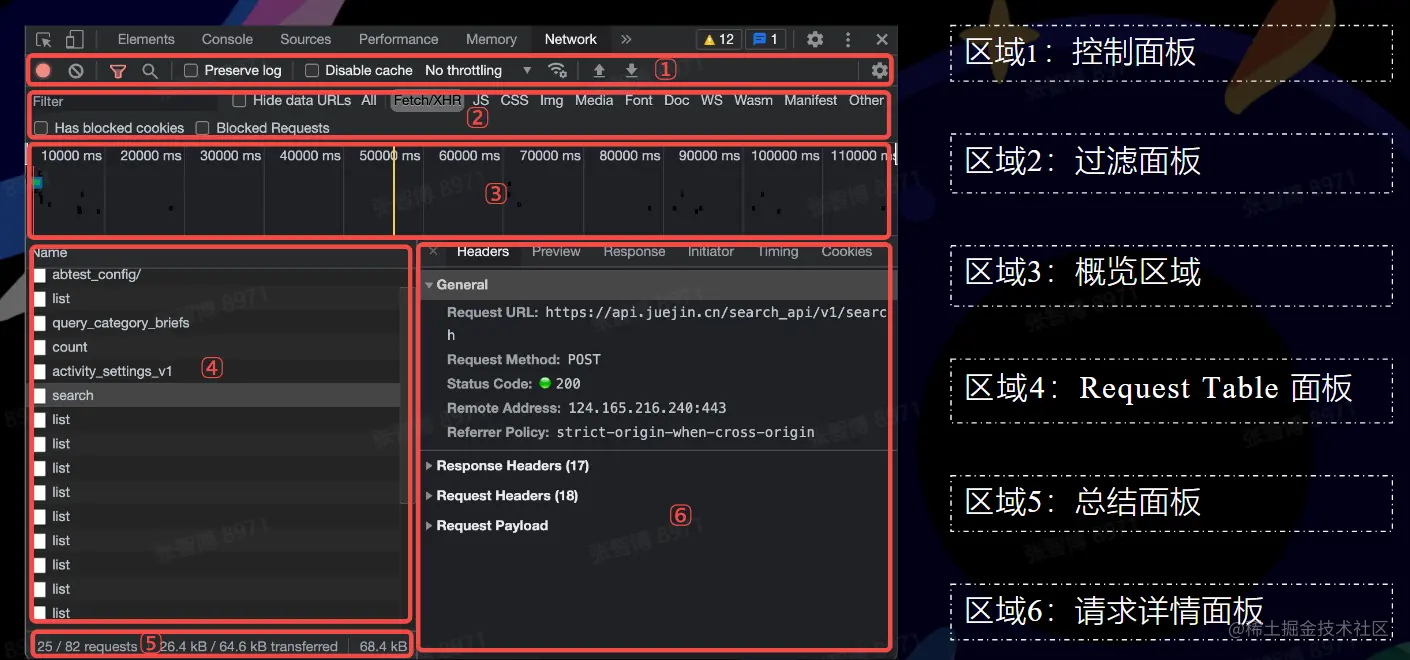Filter by Media resources
This screenshot has width=1410, height=660.
pyautogui.click(x=594, y=100)
